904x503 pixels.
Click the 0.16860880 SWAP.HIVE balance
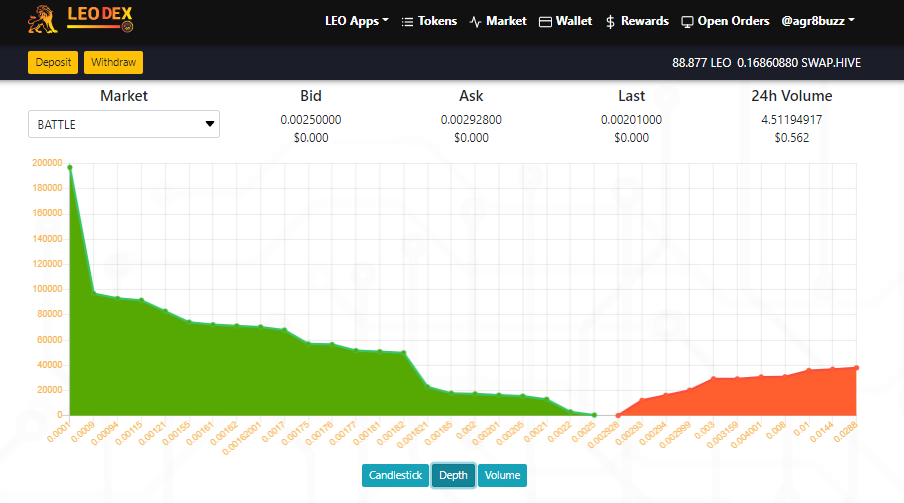[x=798, y=63]
